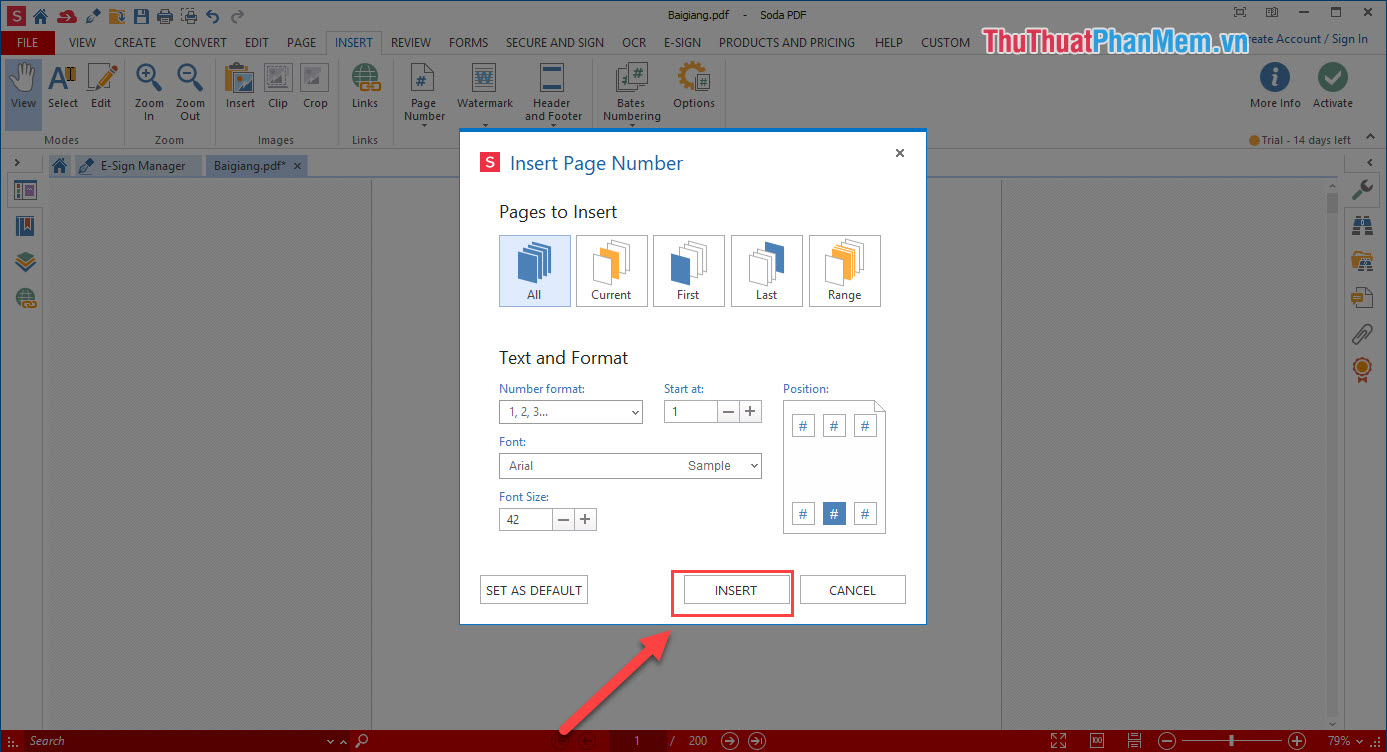1387x752 pixels.
Task: Adjust the zoom slider in status bar
Action: (1232, 740)
